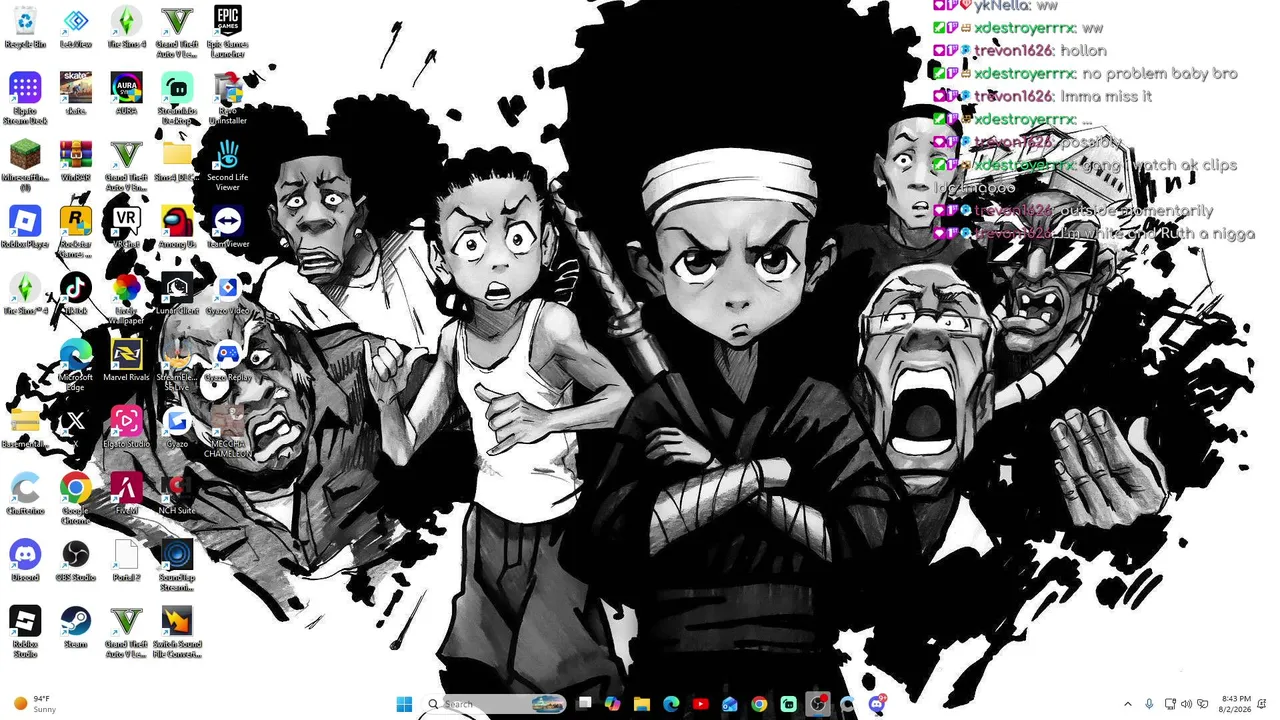
Task: Open Microsoft Edge desktop shortcut
Action: pyautogui.click(x=76, y=365)
